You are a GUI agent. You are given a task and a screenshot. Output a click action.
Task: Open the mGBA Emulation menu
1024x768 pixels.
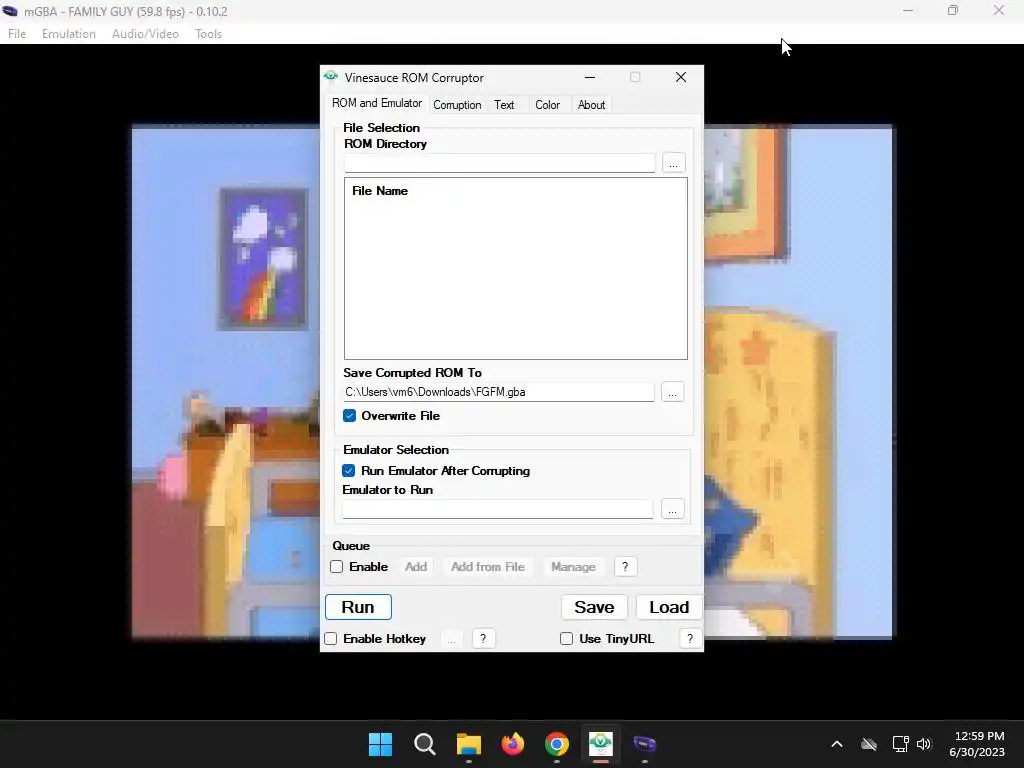point(69,34)
